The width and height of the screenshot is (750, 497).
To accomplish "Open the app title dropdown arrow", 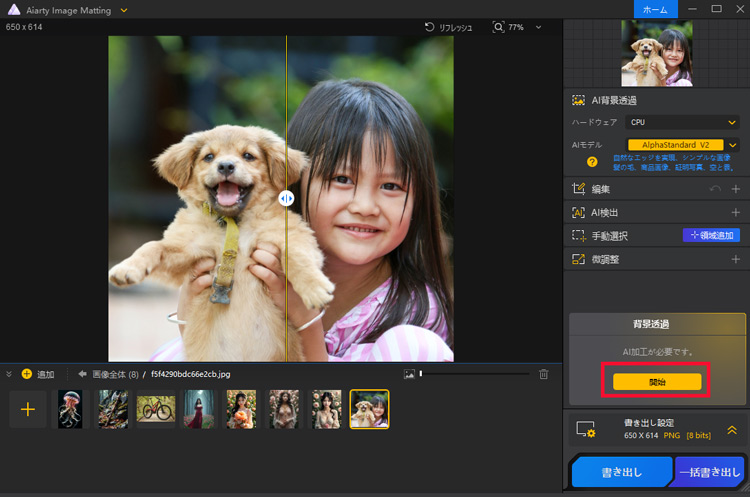I will tap(124, 10).
